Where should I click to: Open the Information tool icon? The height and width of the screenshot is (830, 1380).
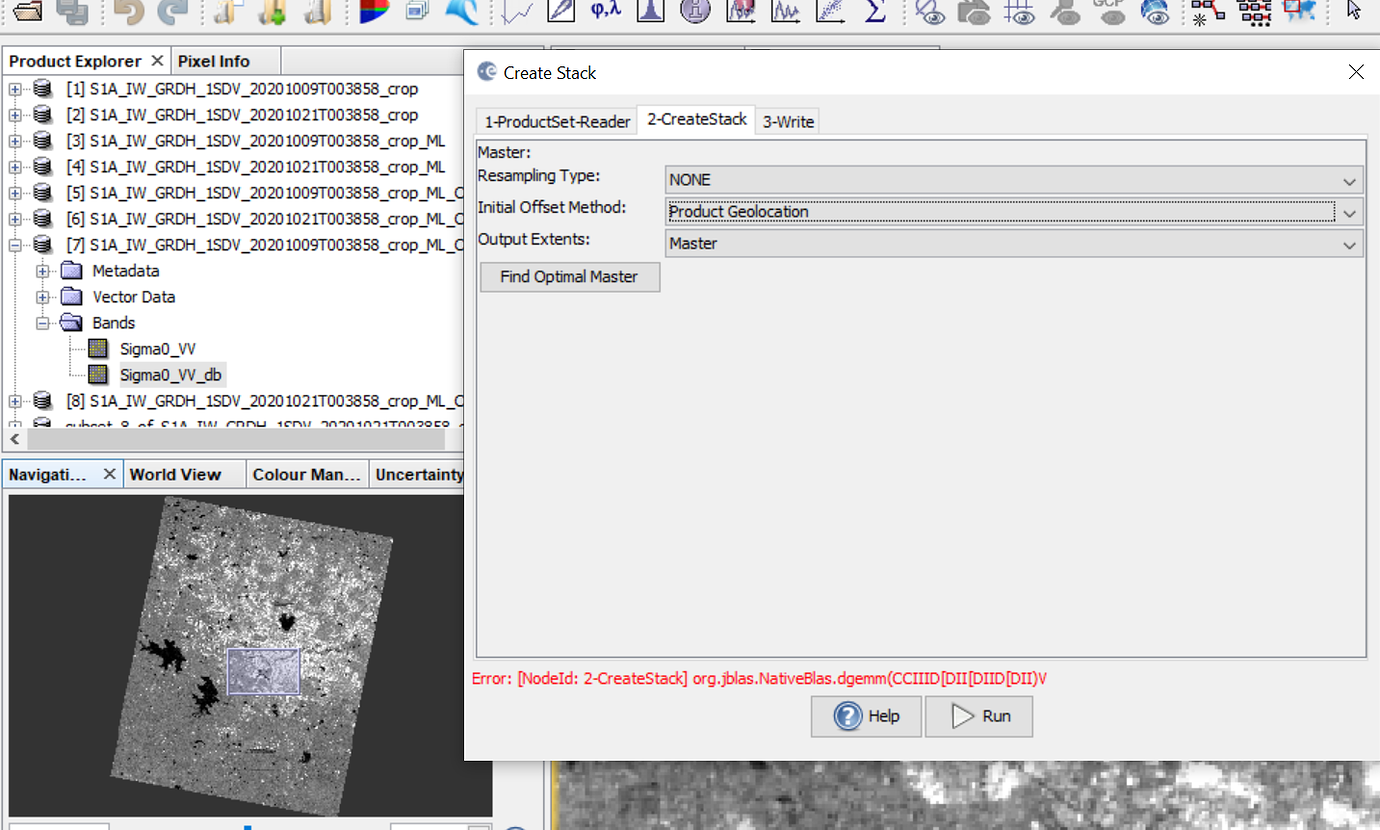point(695,10)
